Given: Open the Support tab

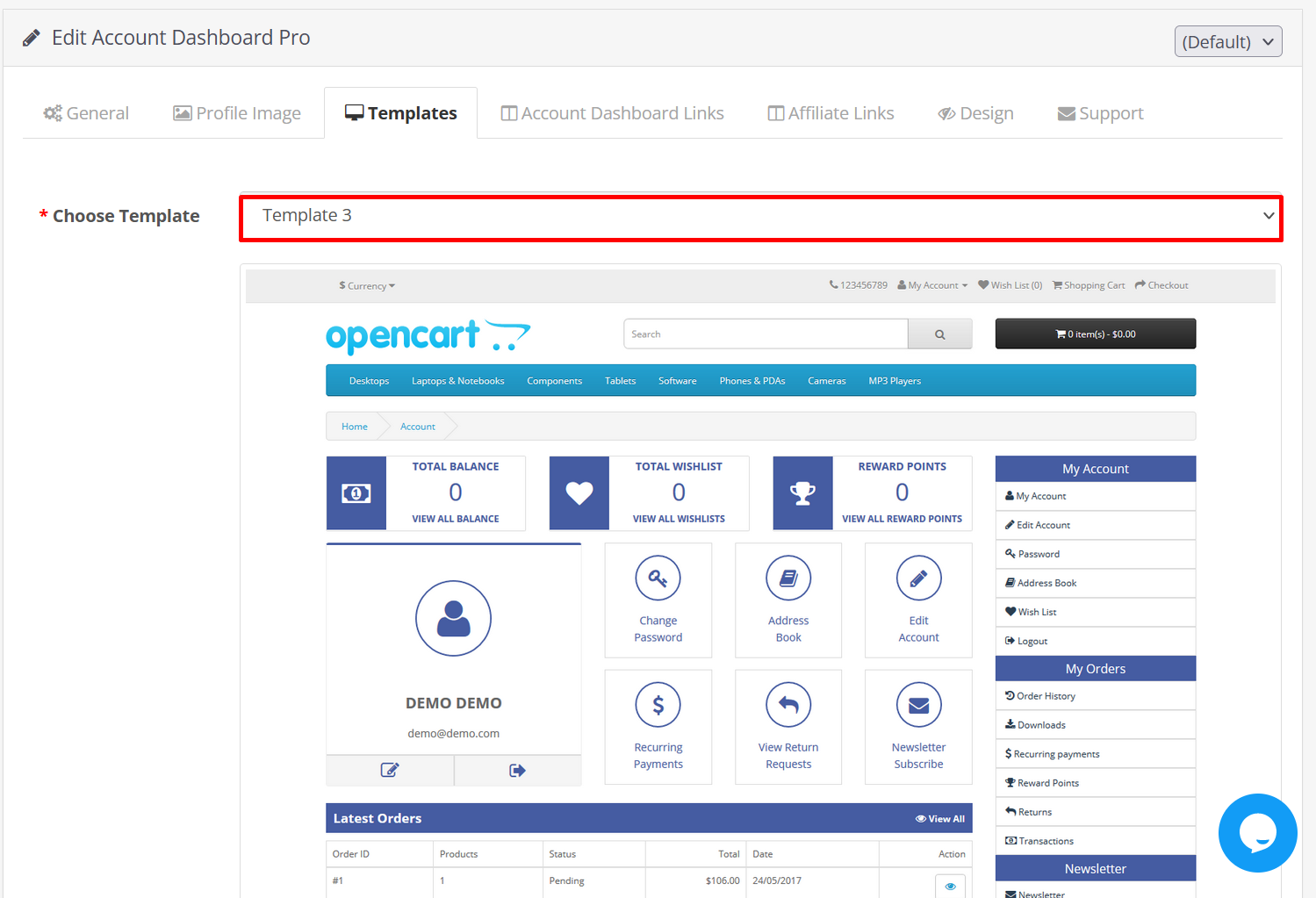Looking at the screenshot, I should (x=1100, y=113).
